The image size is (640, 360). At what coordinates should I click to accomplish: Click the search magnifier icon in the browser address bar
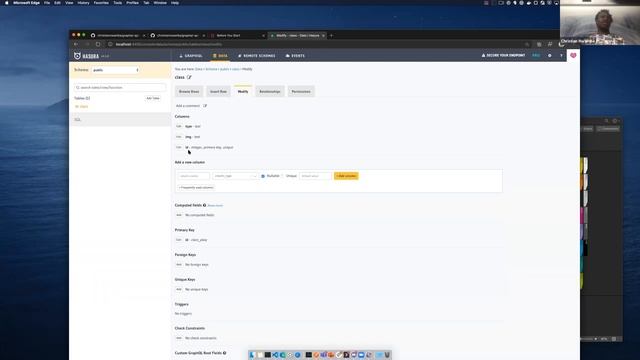[527, 44]
